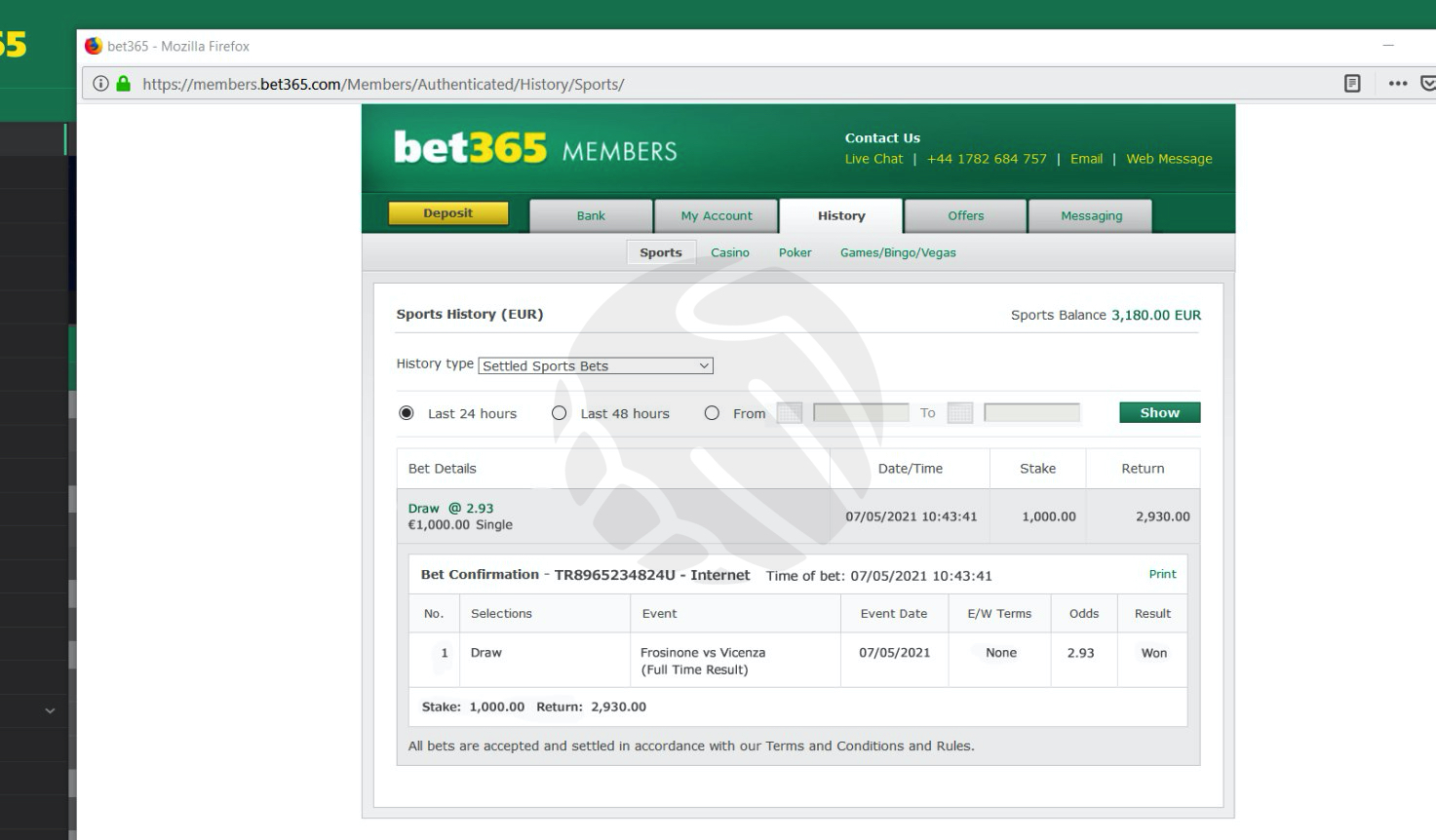Screen dimensions: 1436x840
Task: Click the Email contact link
Action: click(1086, 159)
